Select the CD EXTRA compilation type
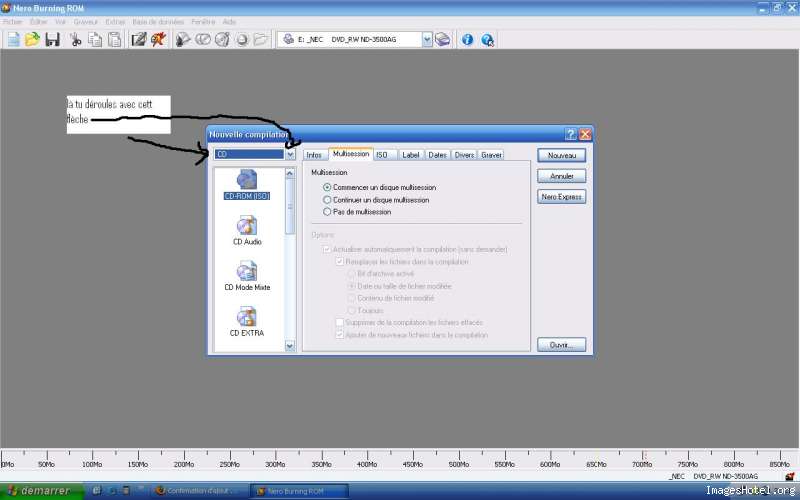This screenshot has height=500, width=800. [247, 321]
